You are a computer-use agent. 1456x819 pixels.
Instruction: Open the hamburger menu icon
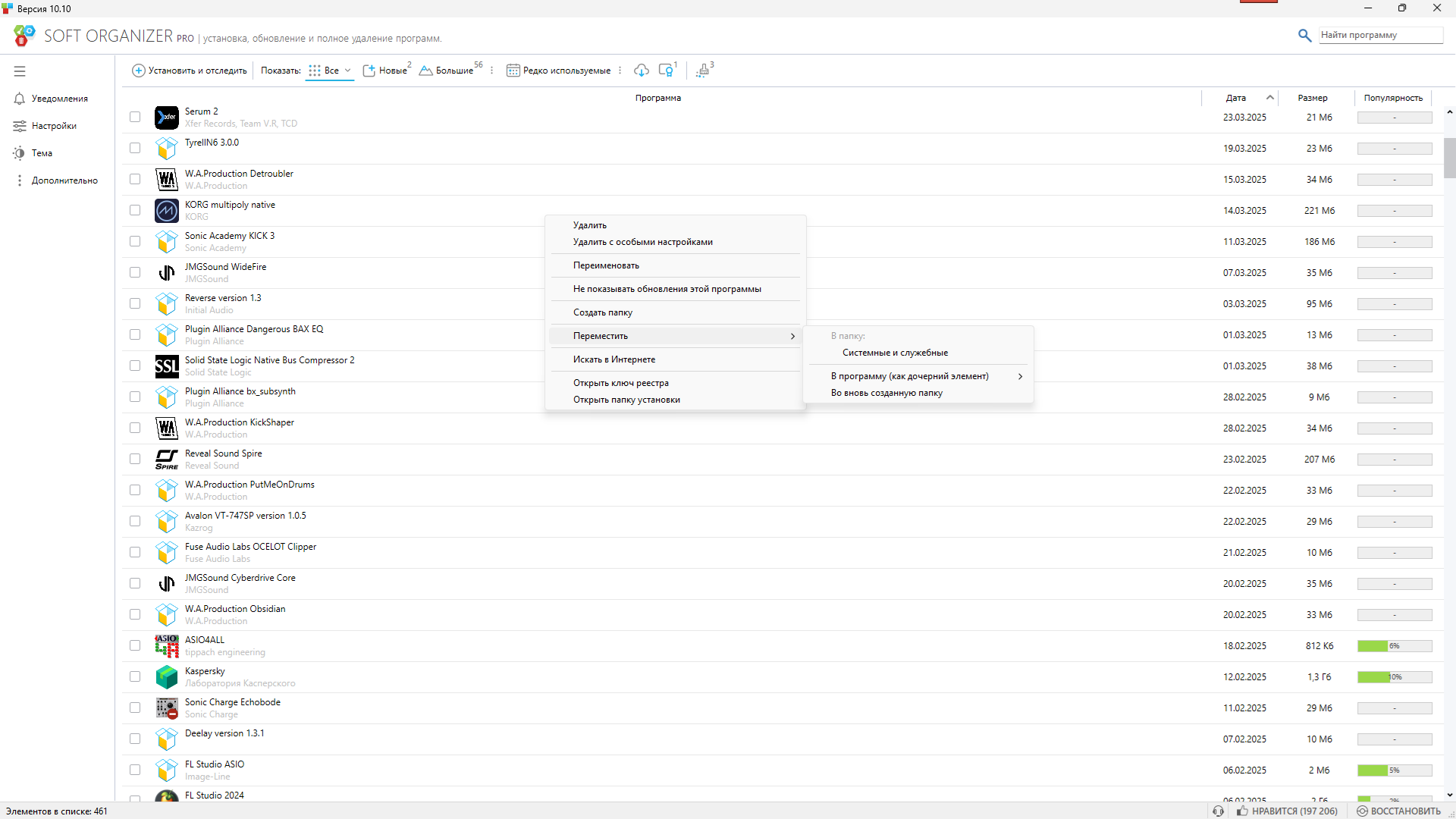[20, 71]
